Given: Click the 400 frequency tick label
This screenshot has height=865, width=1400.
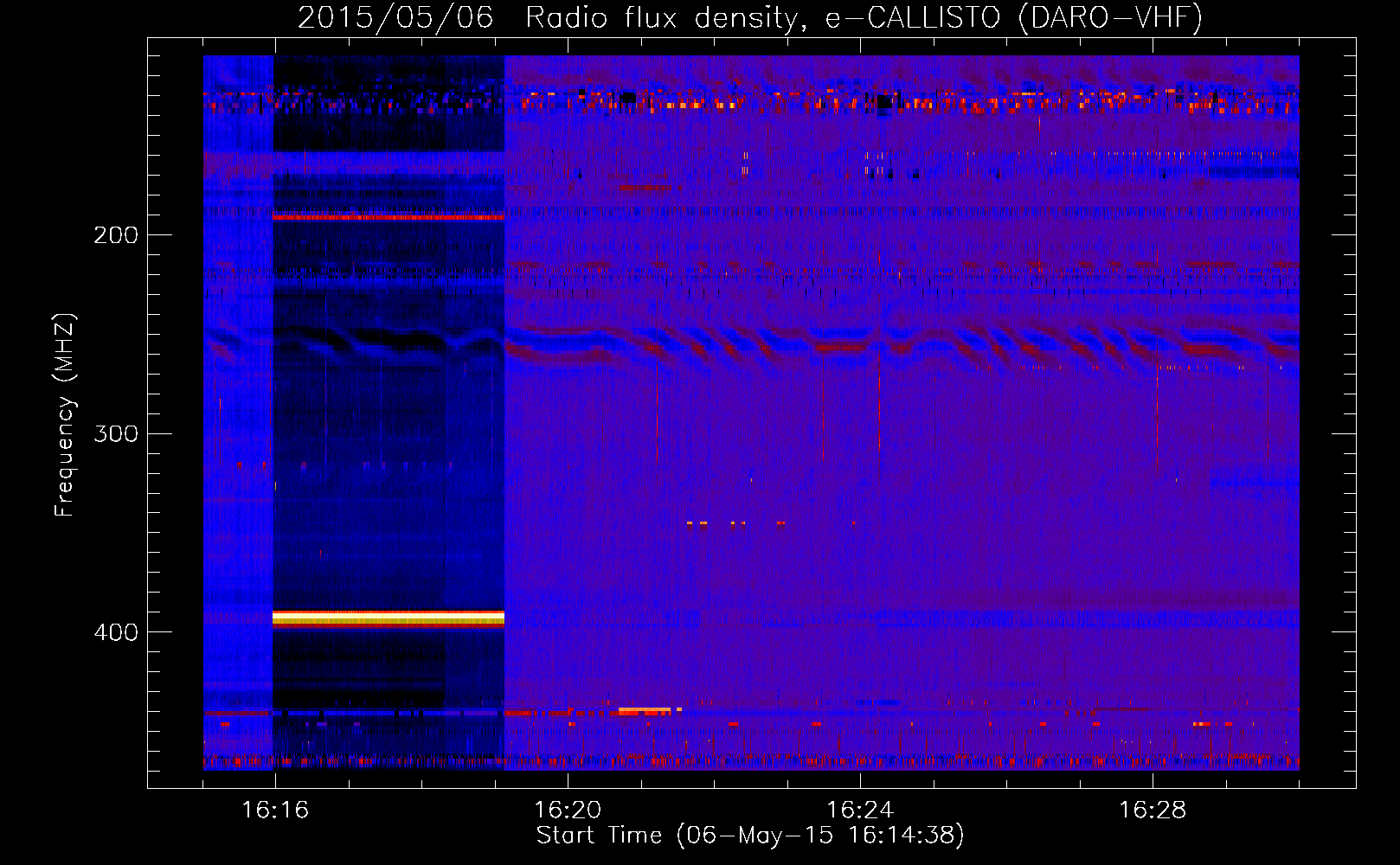Looking at the screenshot, I should click(116, 632).
